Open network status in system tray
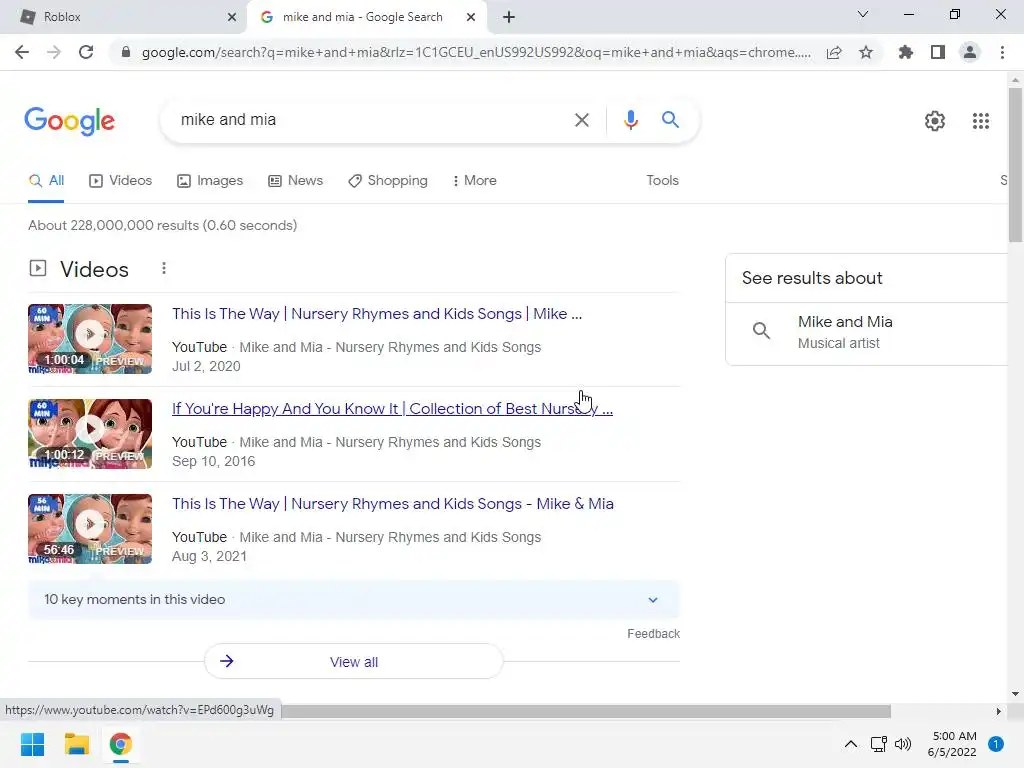 click(878, 744)
